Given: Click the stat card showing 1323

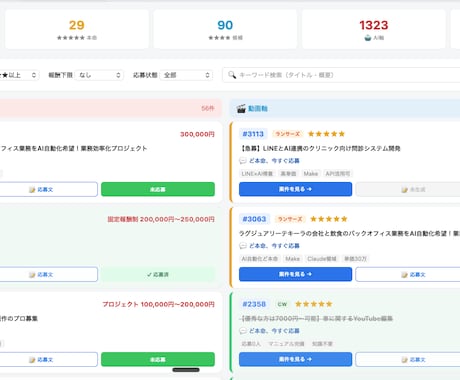Looking at the screenshot, I should coord(374,29).
